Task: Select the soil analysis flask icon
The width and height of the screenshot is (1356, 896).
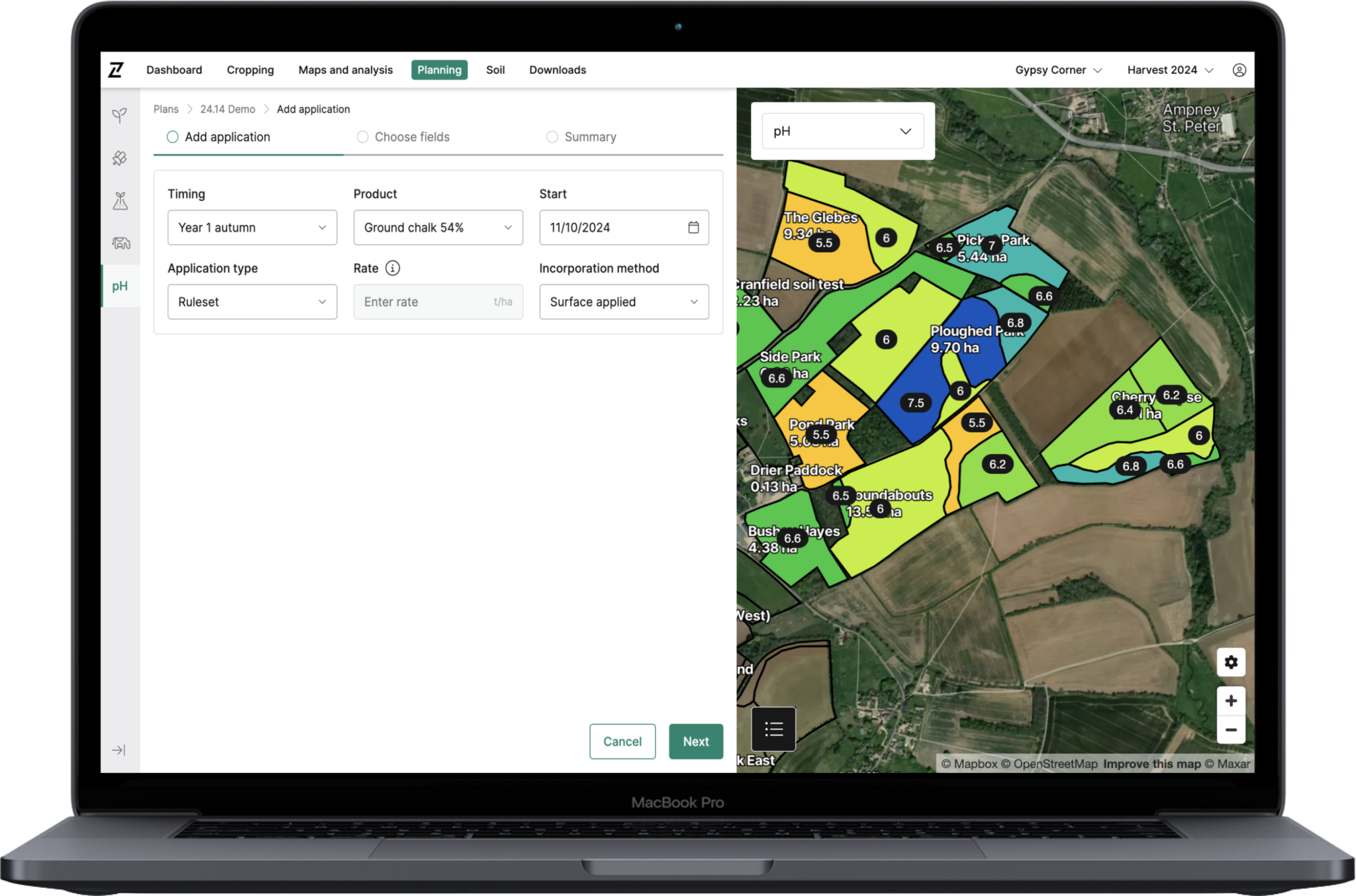Action: (x=120, y=201)
